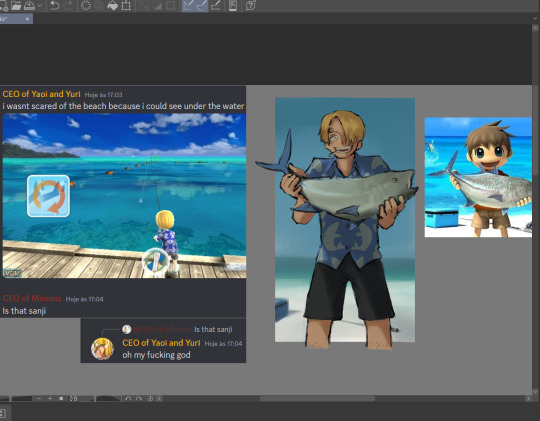The width and height of the screenshot is (540, 421).
Task: Click the blonde avatar beside 'oh my fucking god'
Action: [102, 349]
